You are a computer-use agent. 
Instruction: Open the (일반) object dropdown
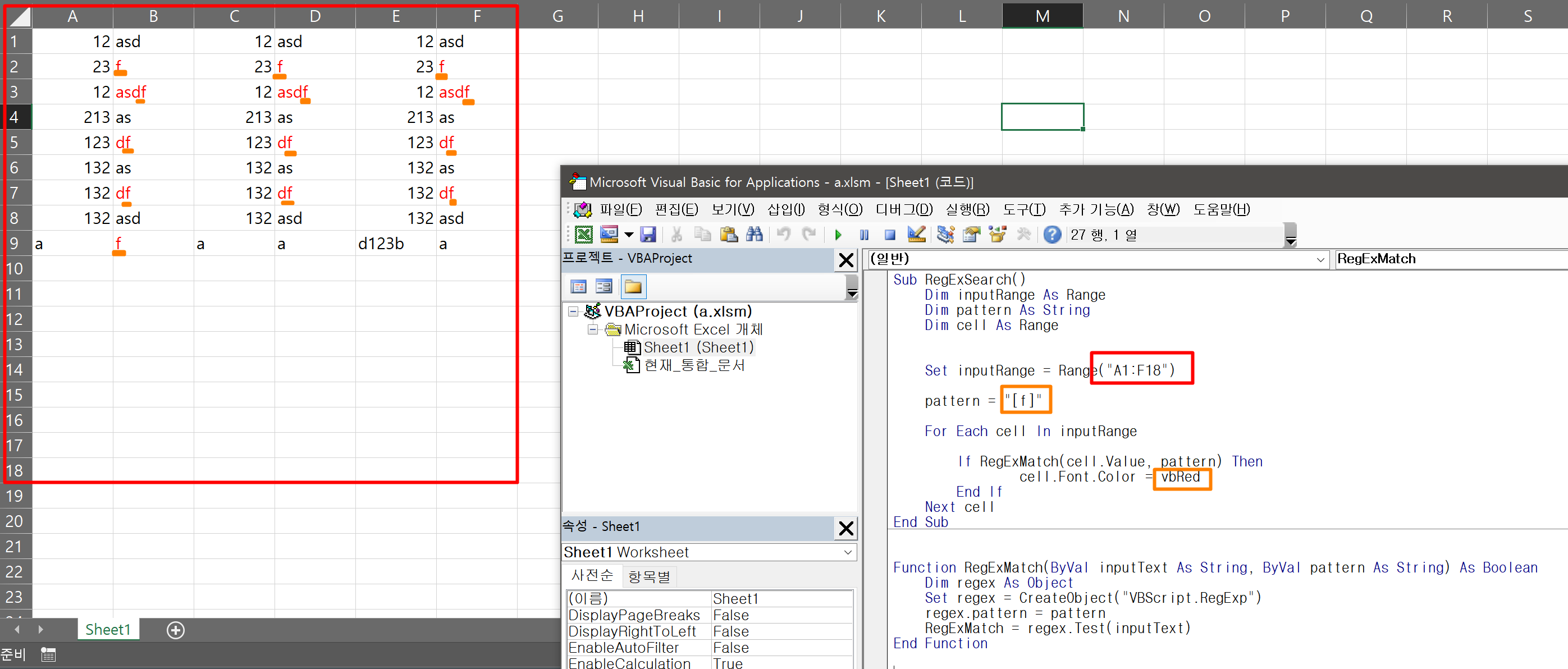click(x=1320, y=260)
